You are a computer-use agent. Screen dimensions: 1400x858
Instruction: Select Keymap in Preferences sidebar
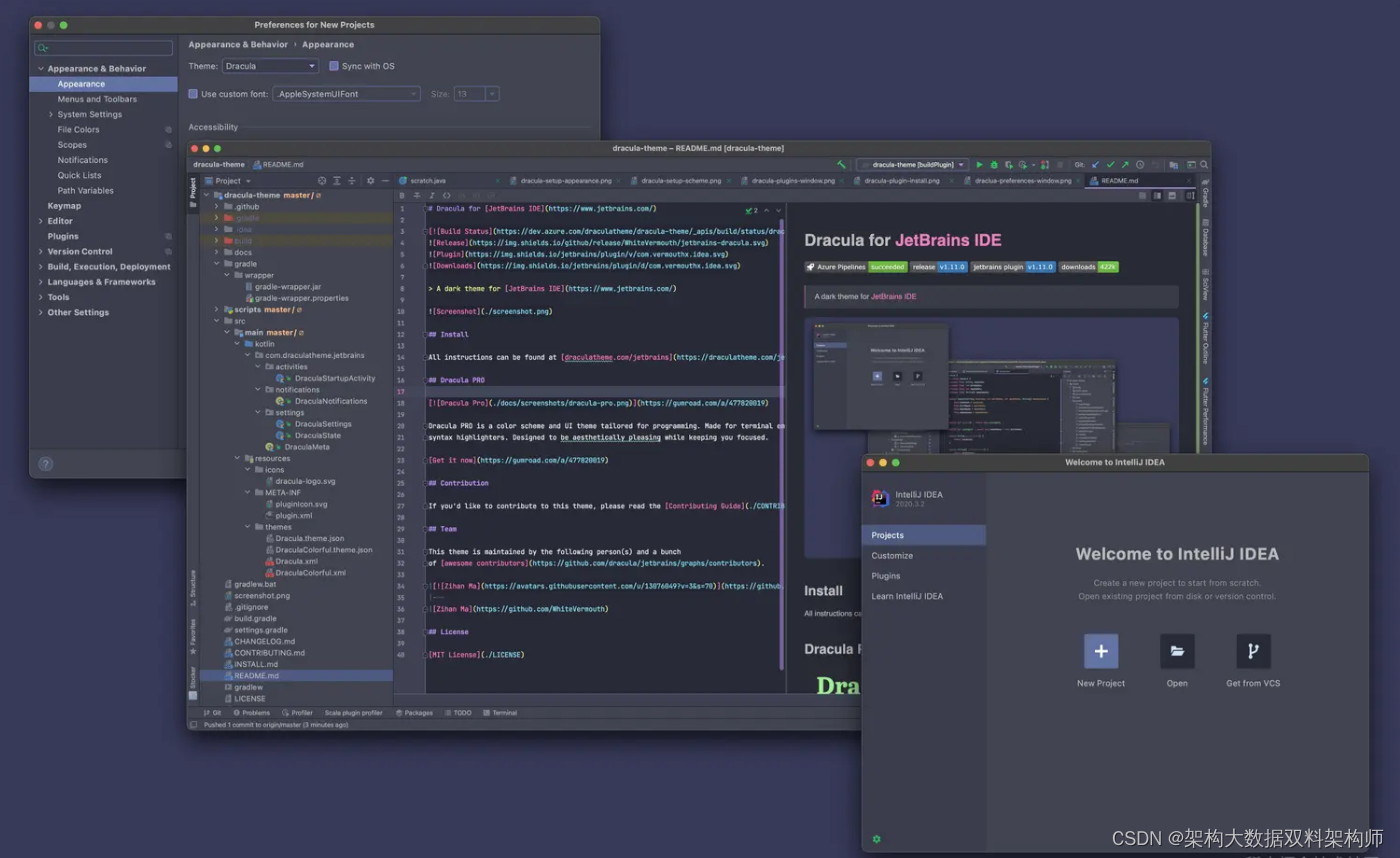click(x=64, y=206)
